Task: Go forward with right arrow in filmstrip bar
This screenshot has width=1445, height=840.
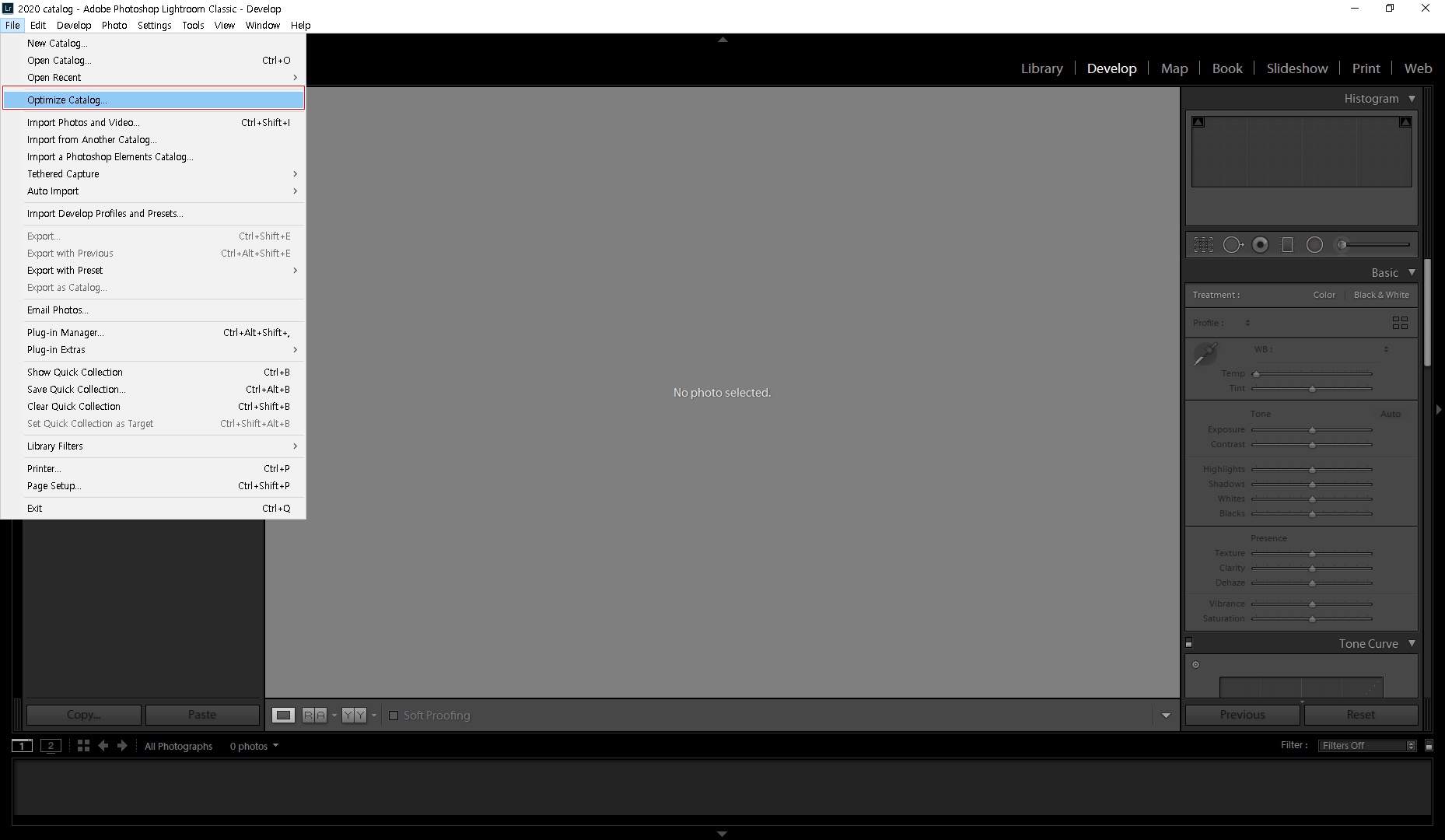Action: [122, 746]
